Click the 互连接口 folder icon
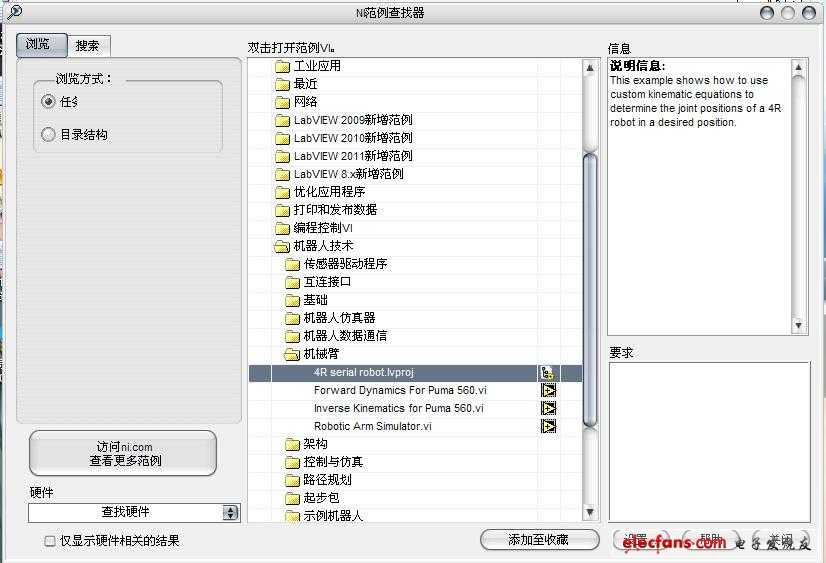Viewport: 826px width, 563px height. (292, 282)
